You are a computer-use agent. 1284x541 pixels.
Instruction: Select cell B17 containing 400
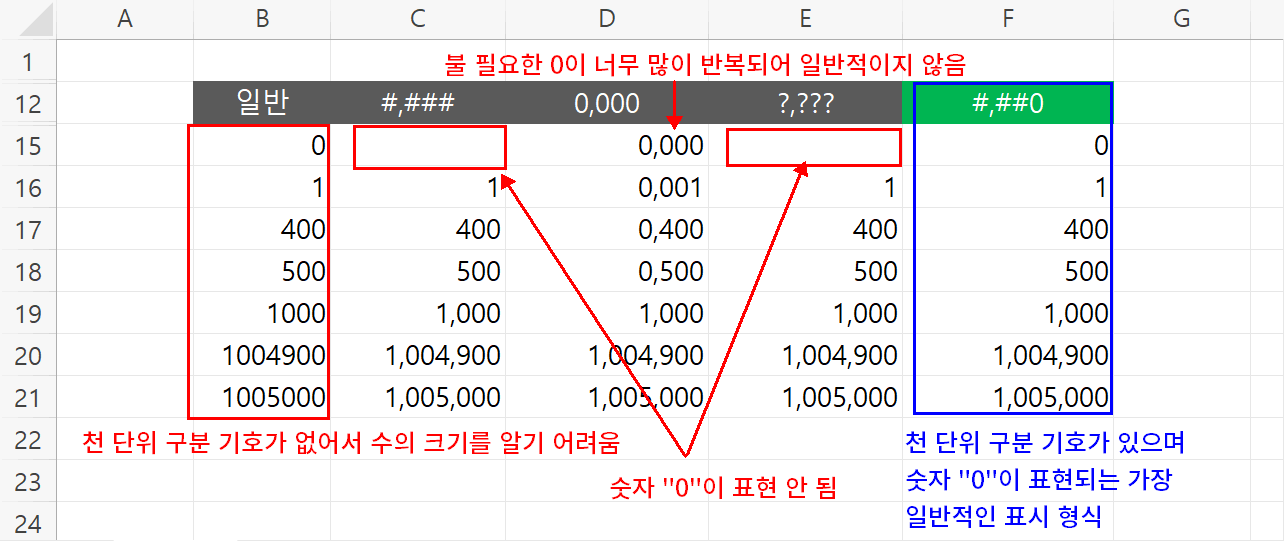(262, 229)
